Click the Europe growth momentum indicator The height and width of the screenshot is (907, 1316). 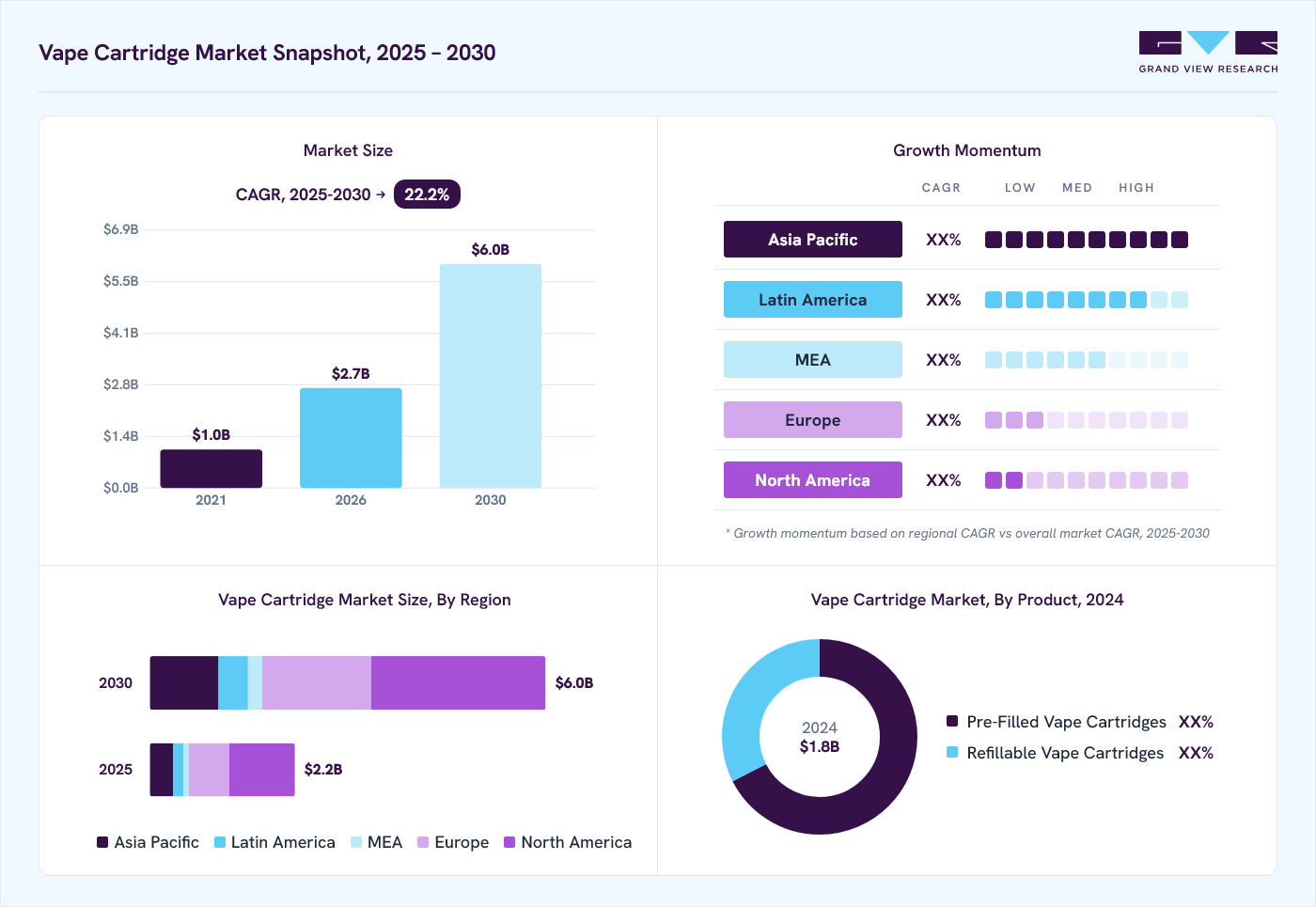[x=1087, y=420]
